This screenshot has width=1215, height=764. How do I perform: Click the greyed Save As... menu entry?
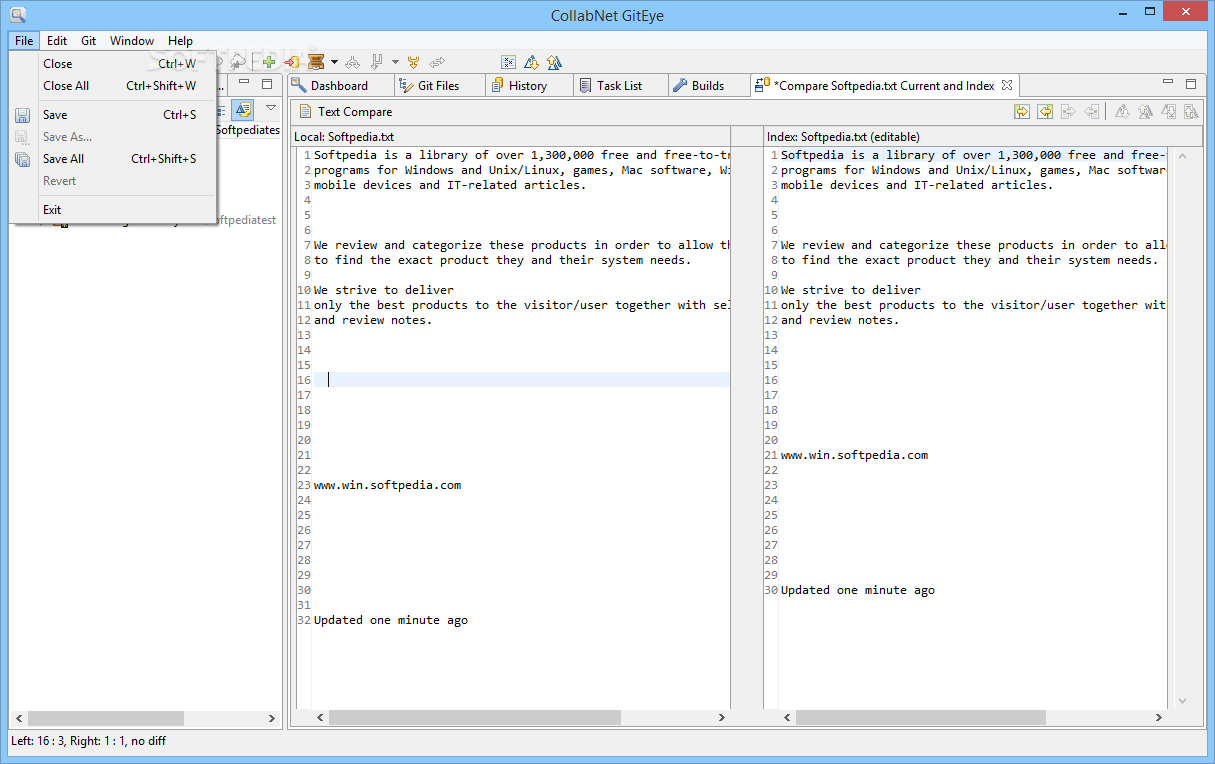point(113,137)
